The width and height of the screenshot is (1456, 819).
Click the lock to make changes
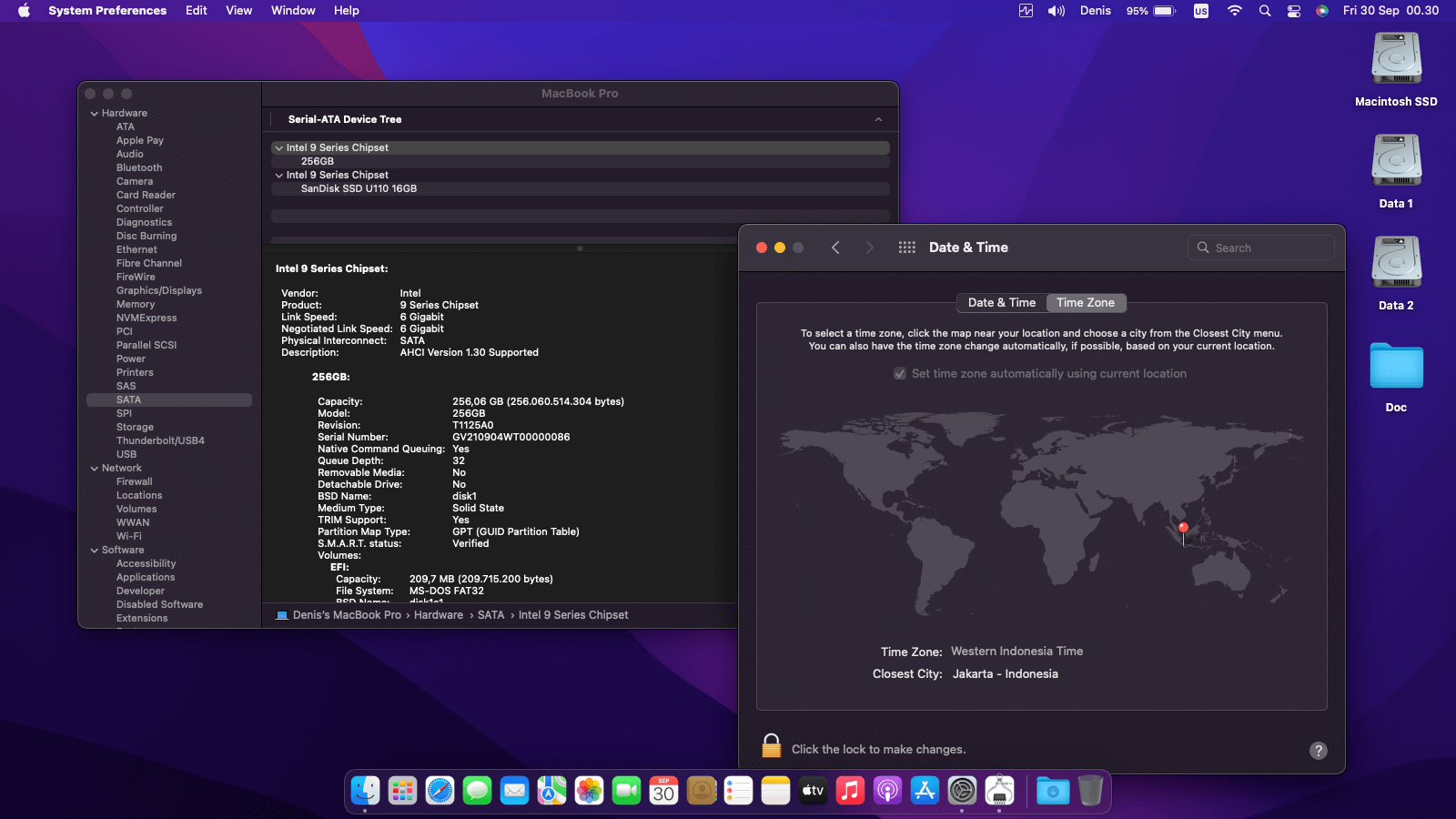(771, 746)
